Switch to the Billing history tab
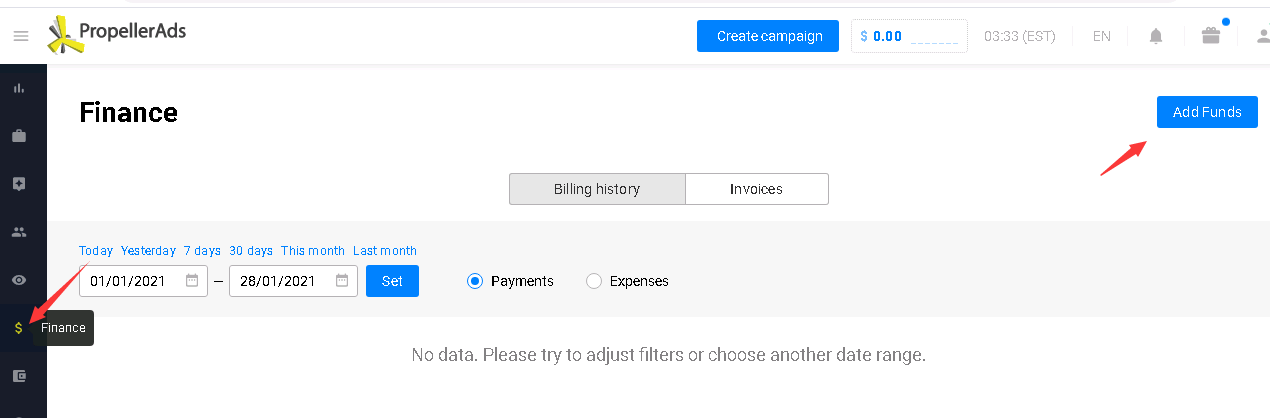The image size is (1270, 418). click(597, 189)
